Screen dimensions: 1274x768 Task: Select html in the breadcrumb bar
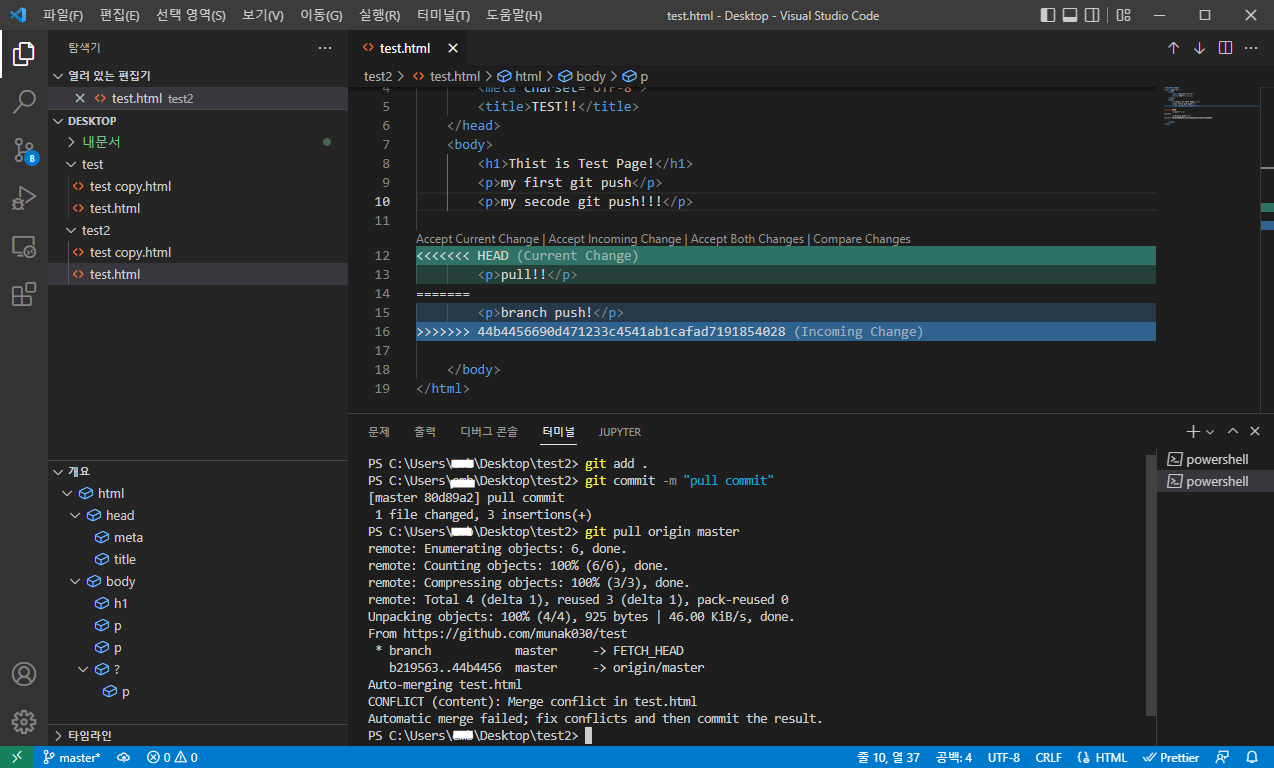click(x=519, y=76)
